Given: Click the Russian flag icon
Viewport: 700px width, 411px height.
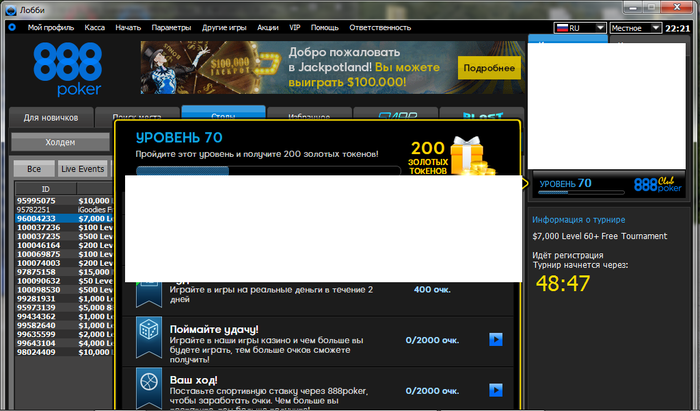Looking at the screenshot, I should [562, 28].
